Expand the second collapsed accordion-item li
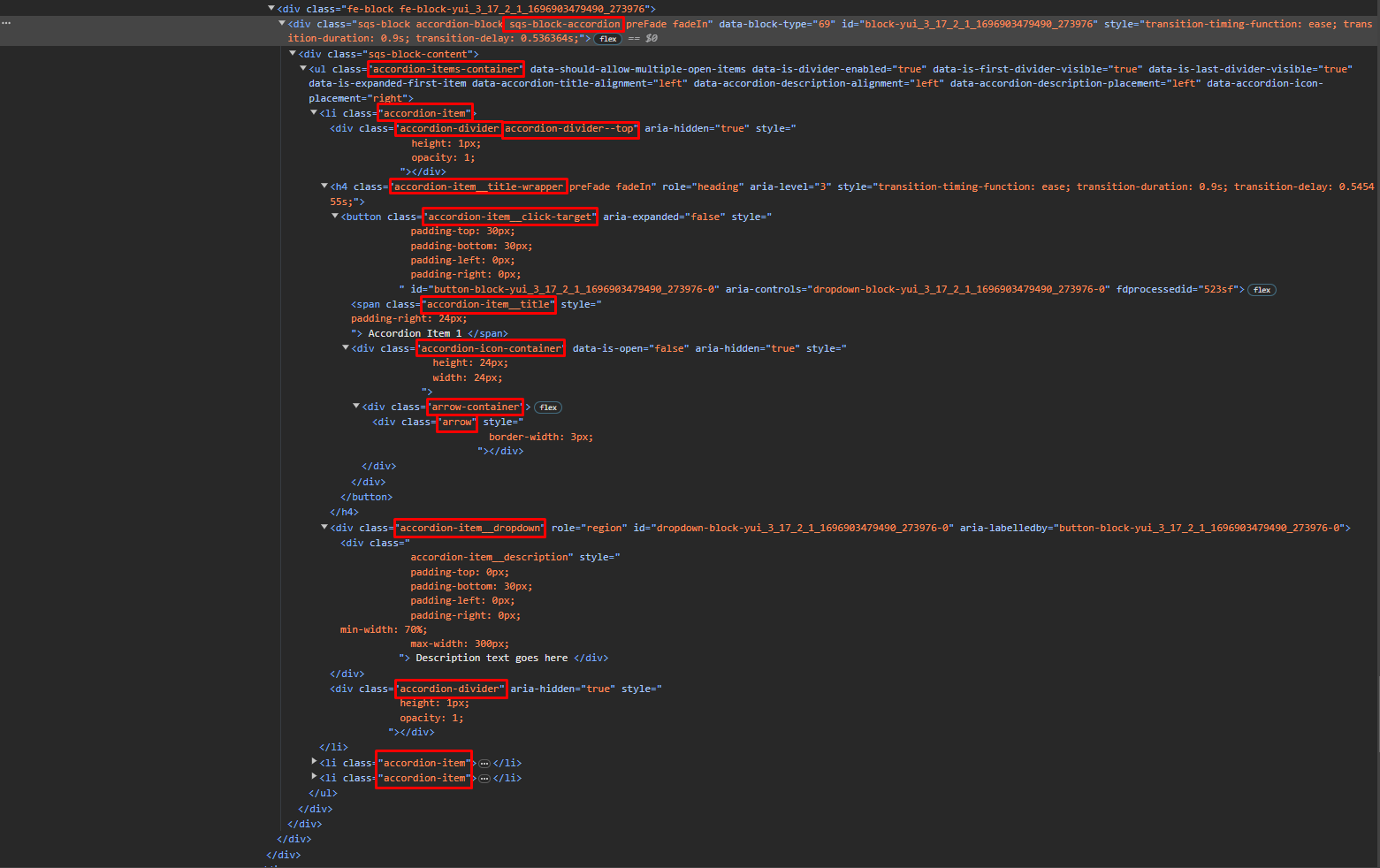Screen dimensions: 1380x868 [314, 761]
